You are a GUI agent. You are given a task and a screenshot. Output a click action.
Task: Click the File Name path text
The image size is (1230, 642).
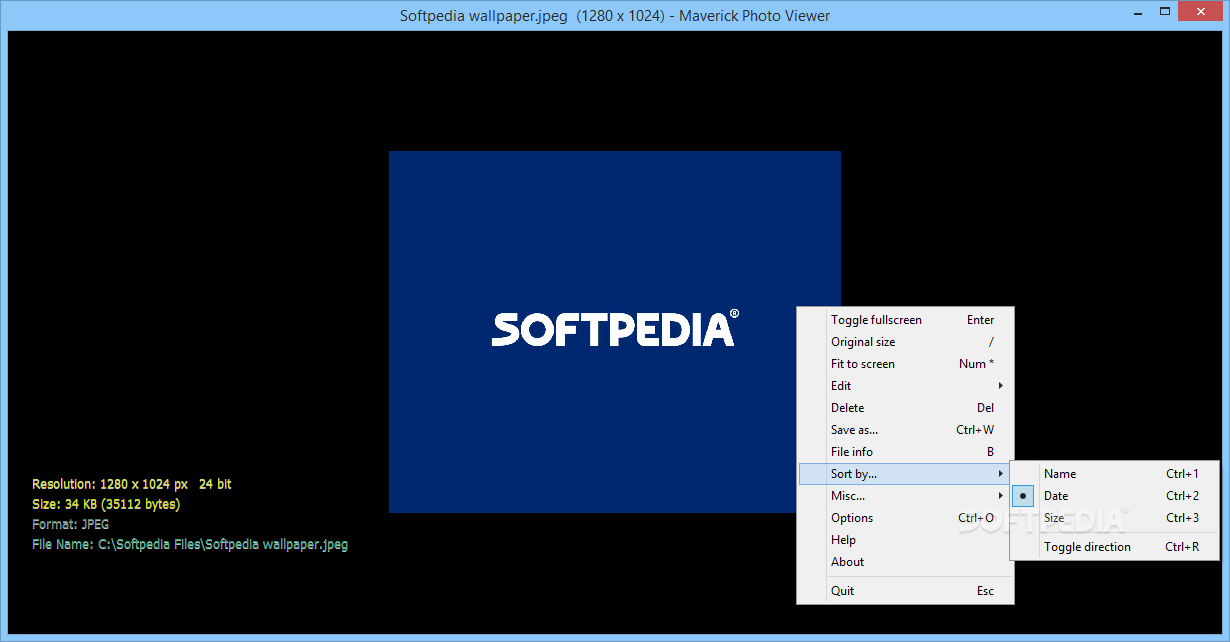coord(190,545)
